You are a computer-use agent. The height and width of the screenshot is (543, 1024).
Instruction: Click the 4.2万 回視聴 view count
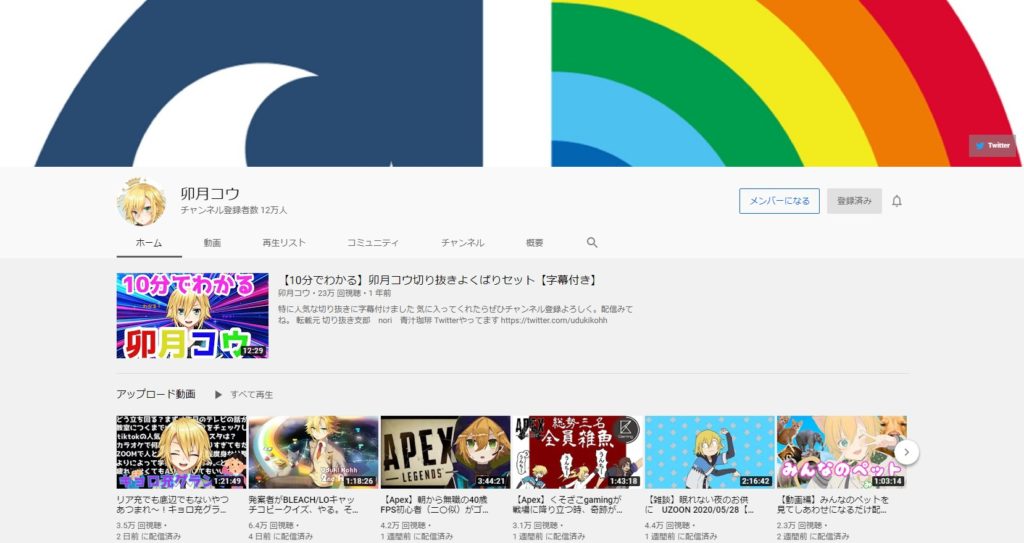click(x=406, y=525)
